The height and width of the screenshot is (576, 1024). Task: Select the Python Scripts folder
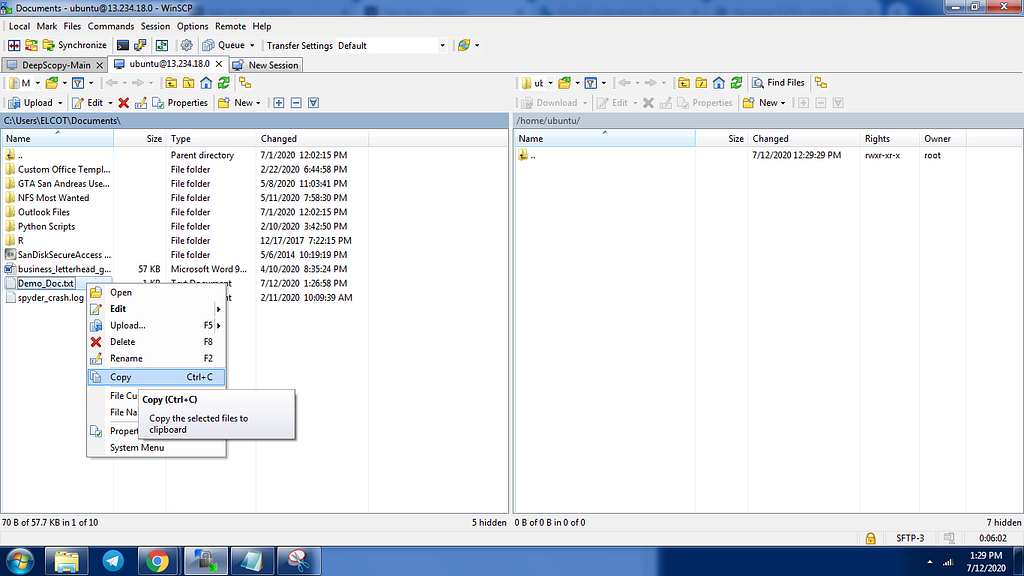coord(46,227)
